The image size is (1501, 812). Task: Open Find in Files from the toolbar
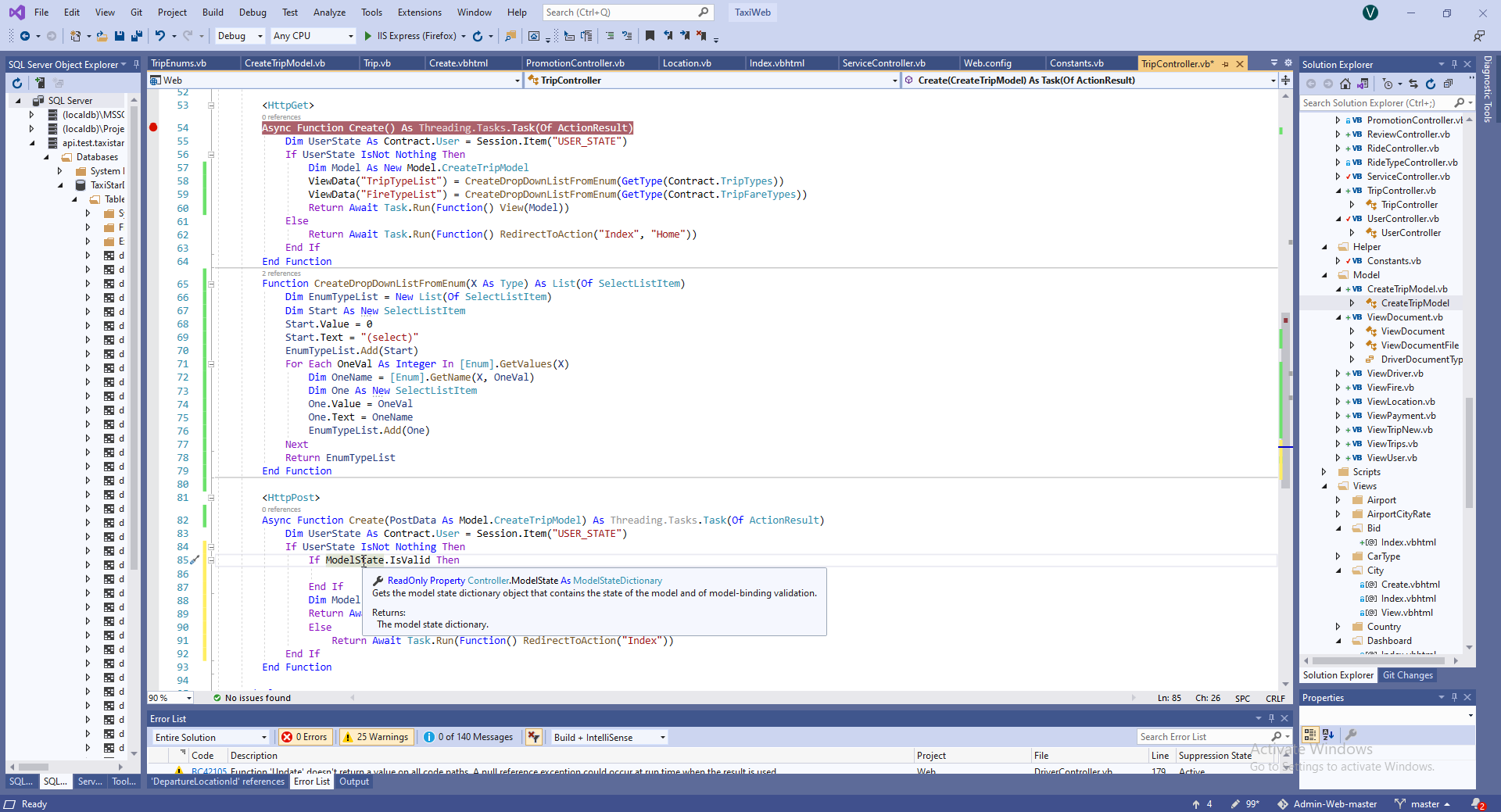(510, 36)
